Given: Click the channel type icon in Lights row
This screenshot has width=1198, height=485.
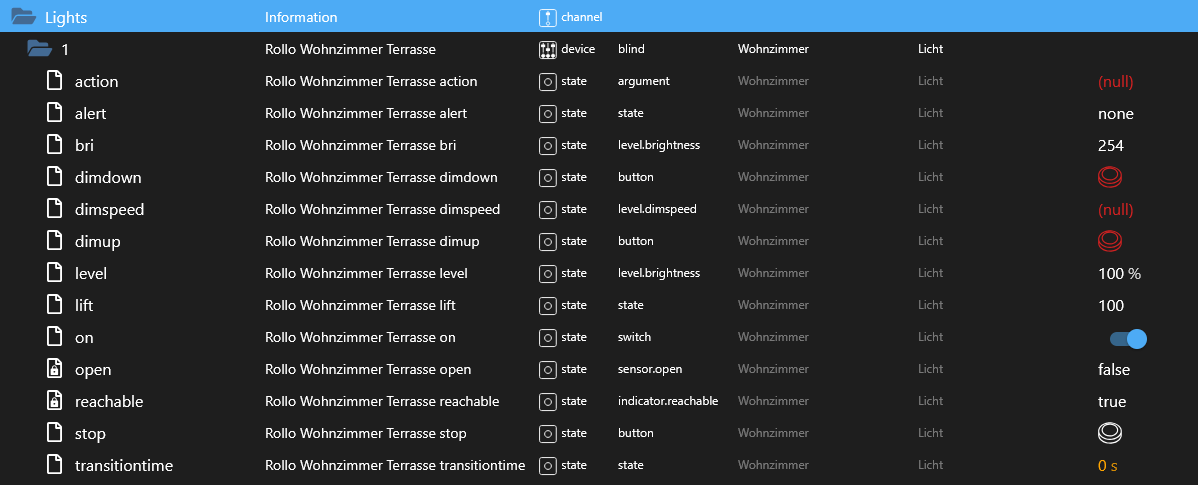Looking at the screenshot, I should [547, 17].
